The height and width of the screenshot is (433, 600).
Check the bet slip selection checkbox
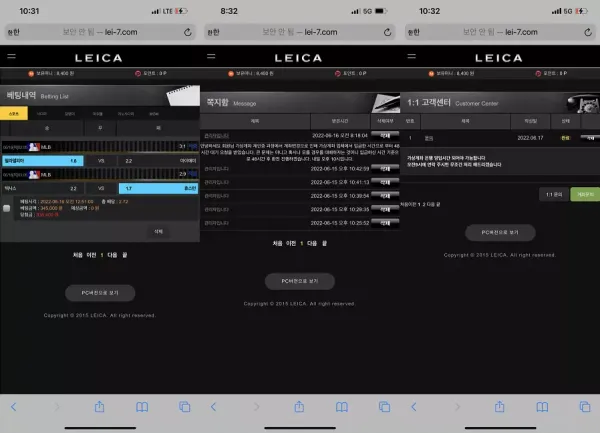click(x=7, y=208)
